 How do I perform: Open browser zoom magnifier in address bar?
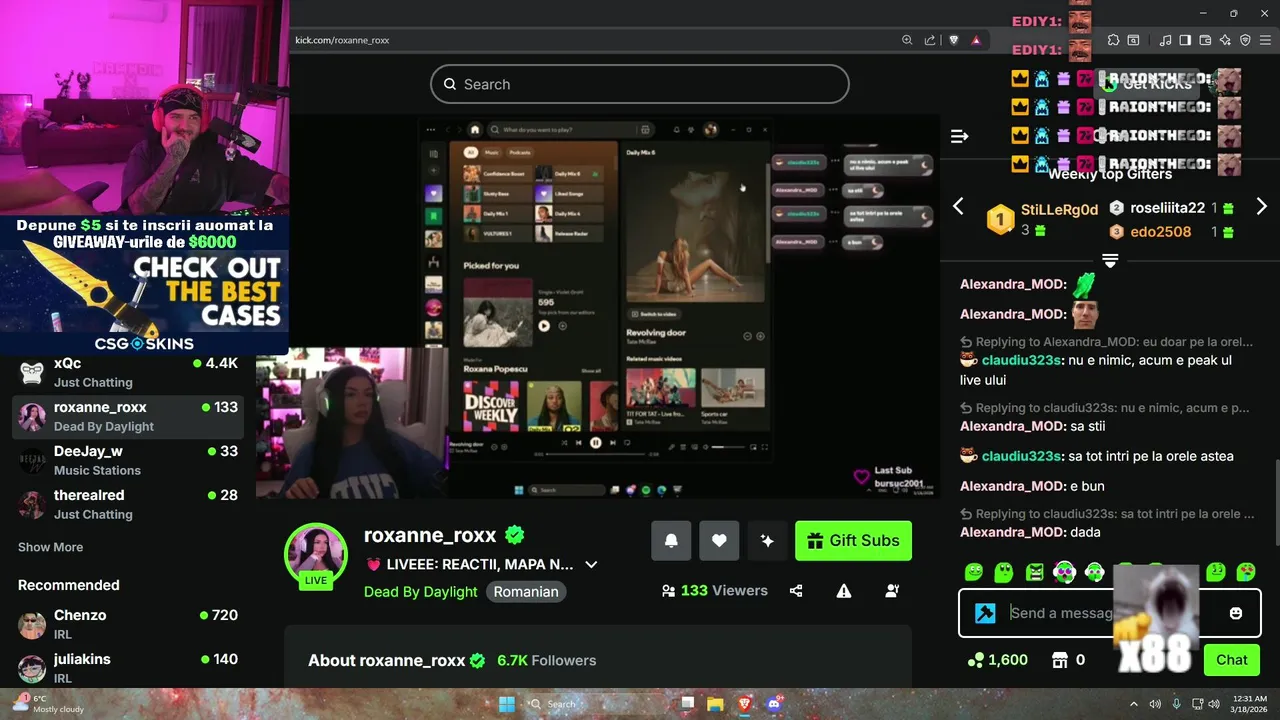[x=907, y=40]
